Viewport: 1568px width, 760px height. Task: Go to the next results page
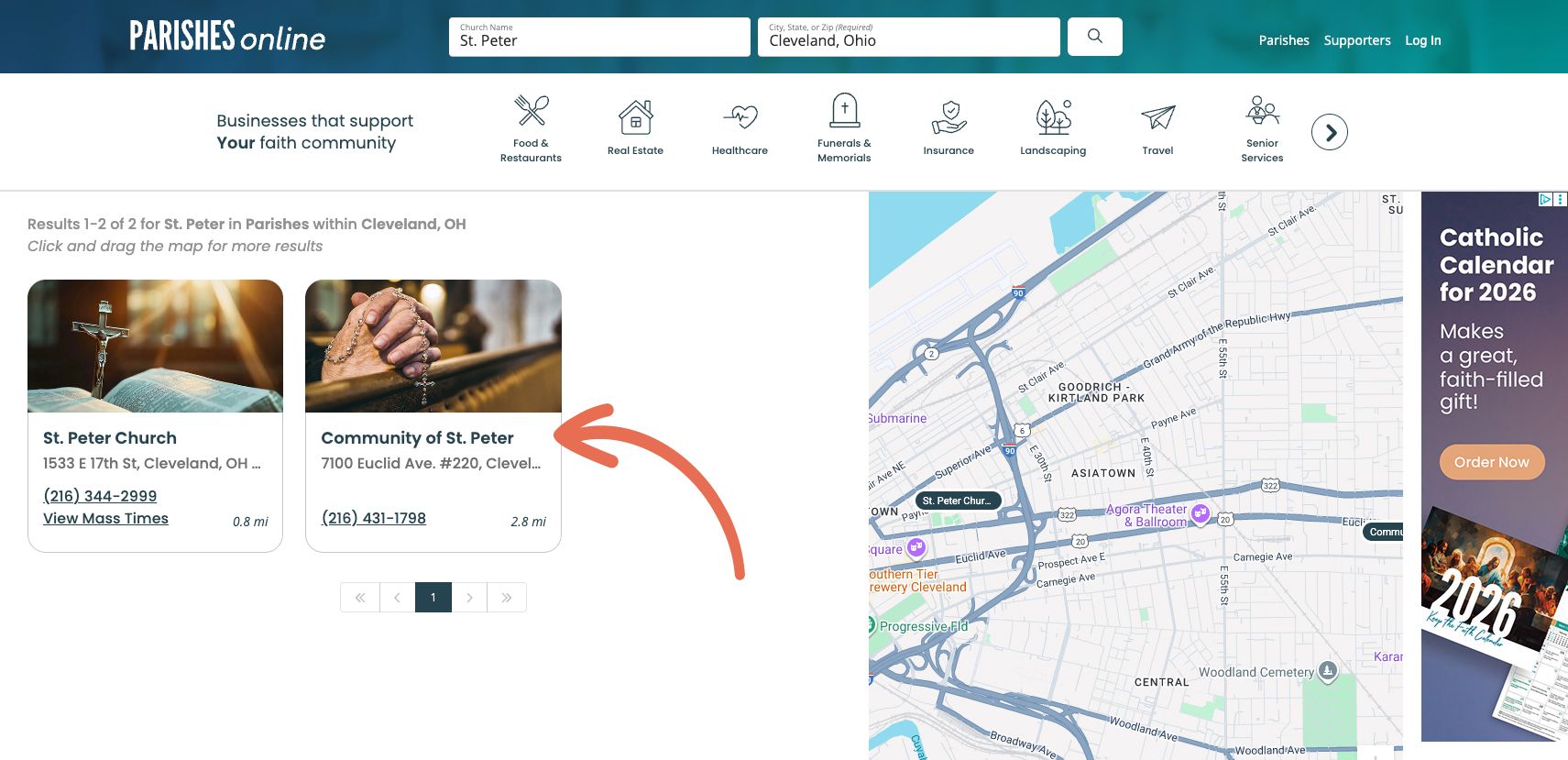coord(469,598)
